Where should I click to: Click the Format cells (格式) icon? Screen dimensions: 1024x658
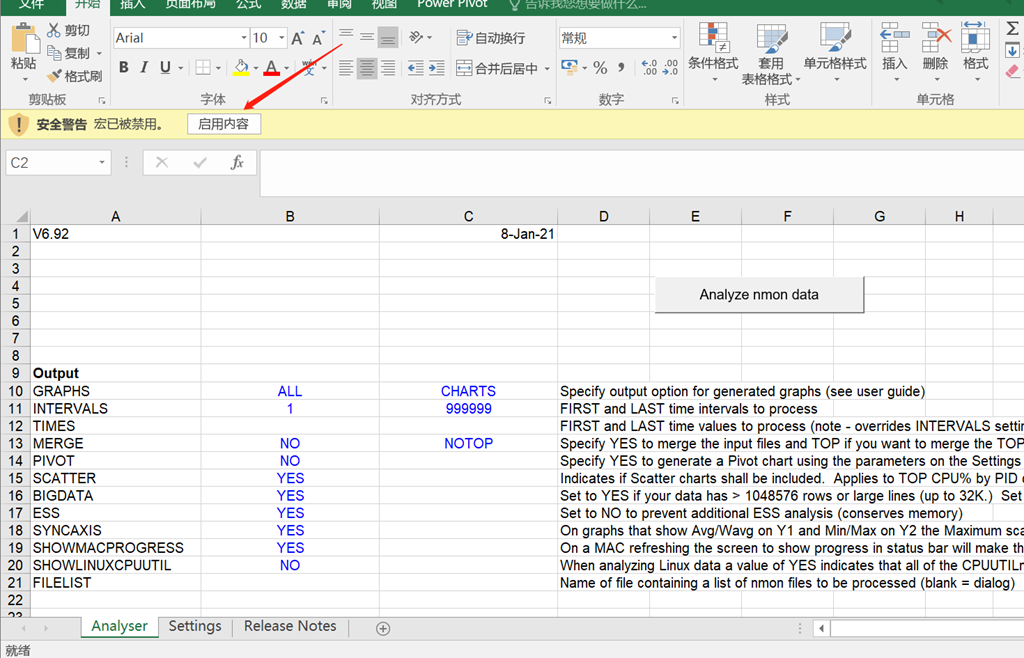[976, 37]
